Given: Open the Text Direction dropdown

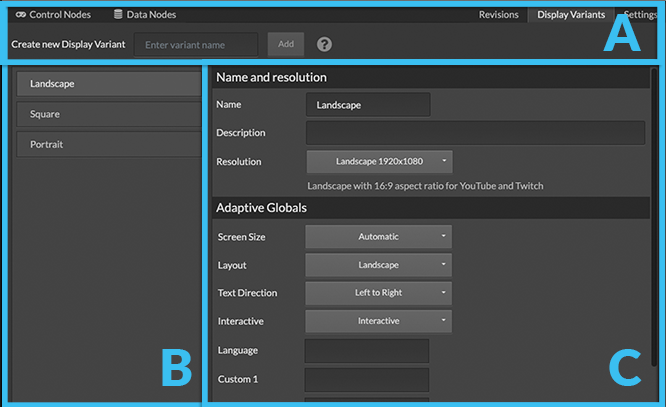Looking at the screenshot, I should click(x=378, y=293).
